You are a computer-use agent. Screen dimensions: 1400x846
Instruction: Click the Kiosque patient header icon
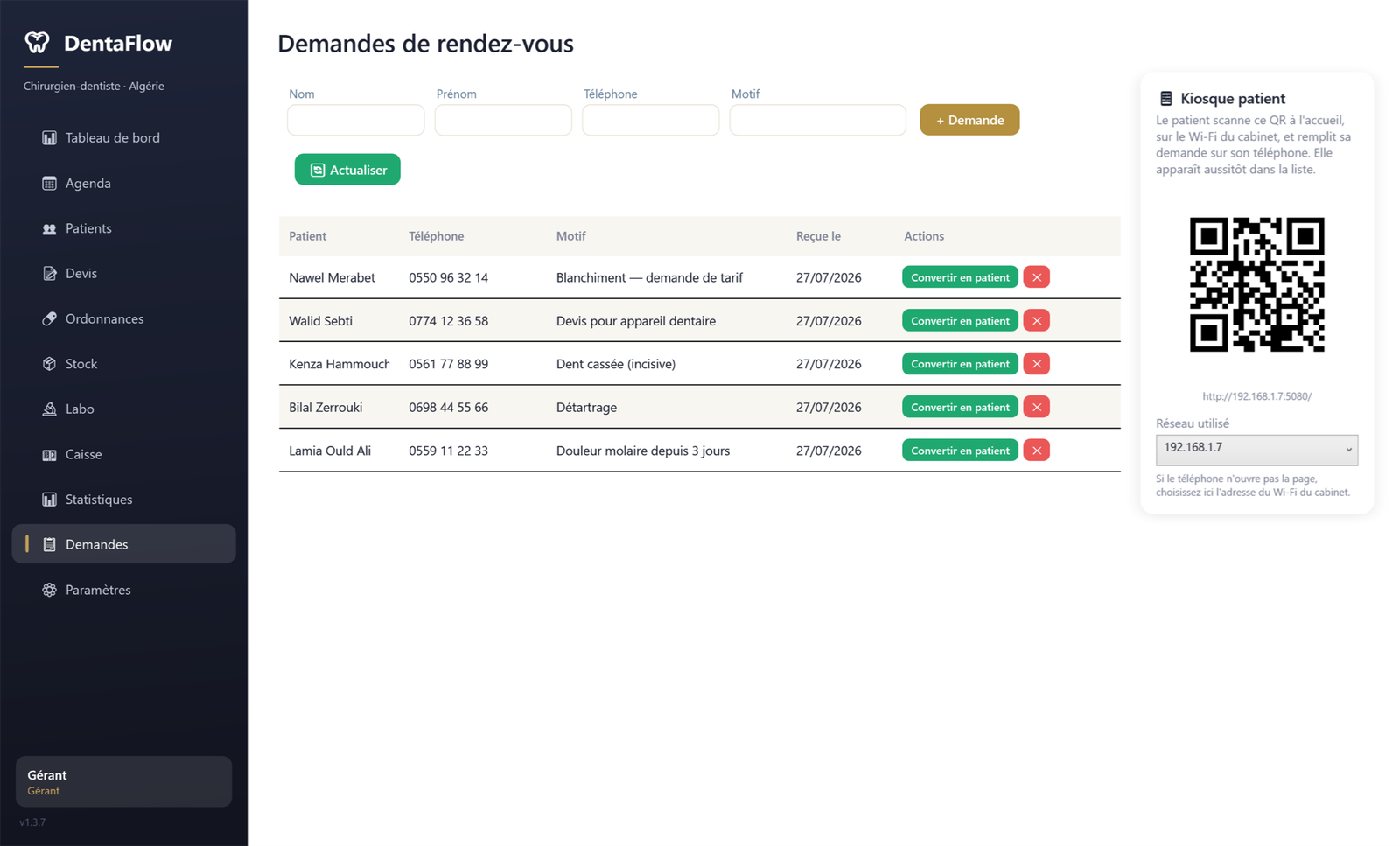pos(1165,99)
